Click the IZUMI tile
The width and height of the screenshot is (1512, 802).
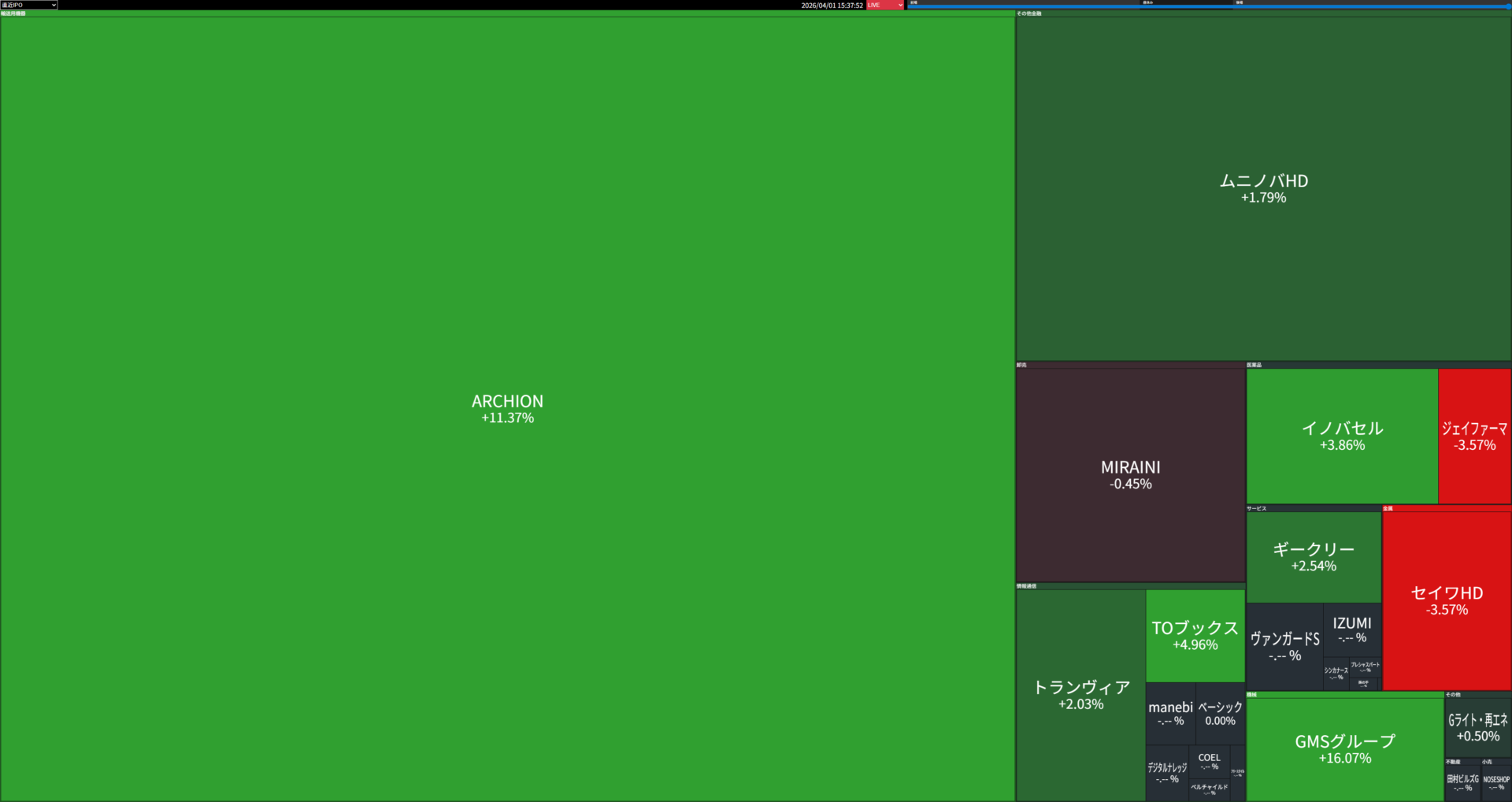point(1352,629)
